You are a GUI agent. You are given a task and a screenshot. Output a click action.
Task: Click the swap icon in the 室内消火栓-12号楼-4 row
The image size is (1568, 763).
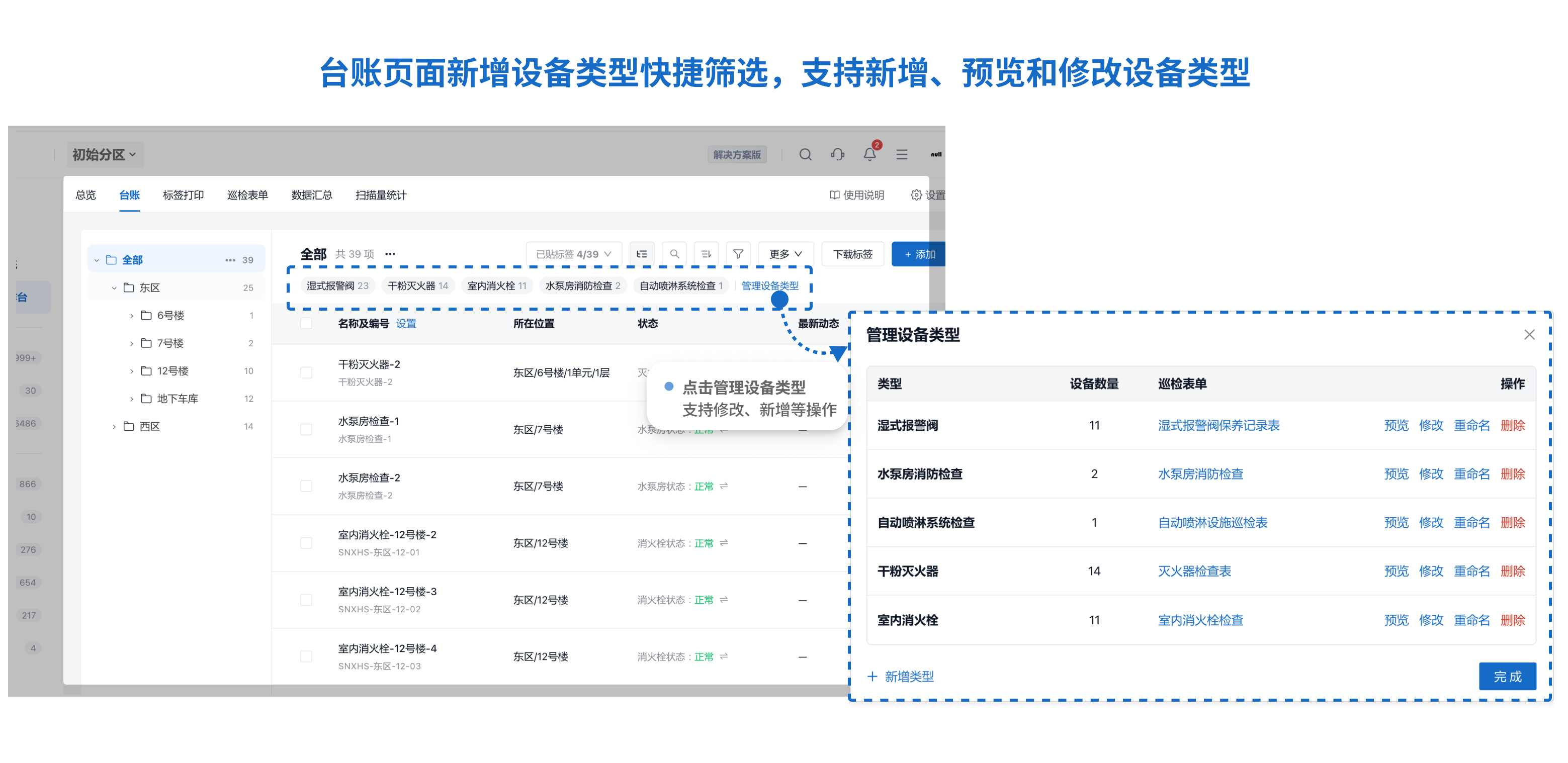click(724, 656)
